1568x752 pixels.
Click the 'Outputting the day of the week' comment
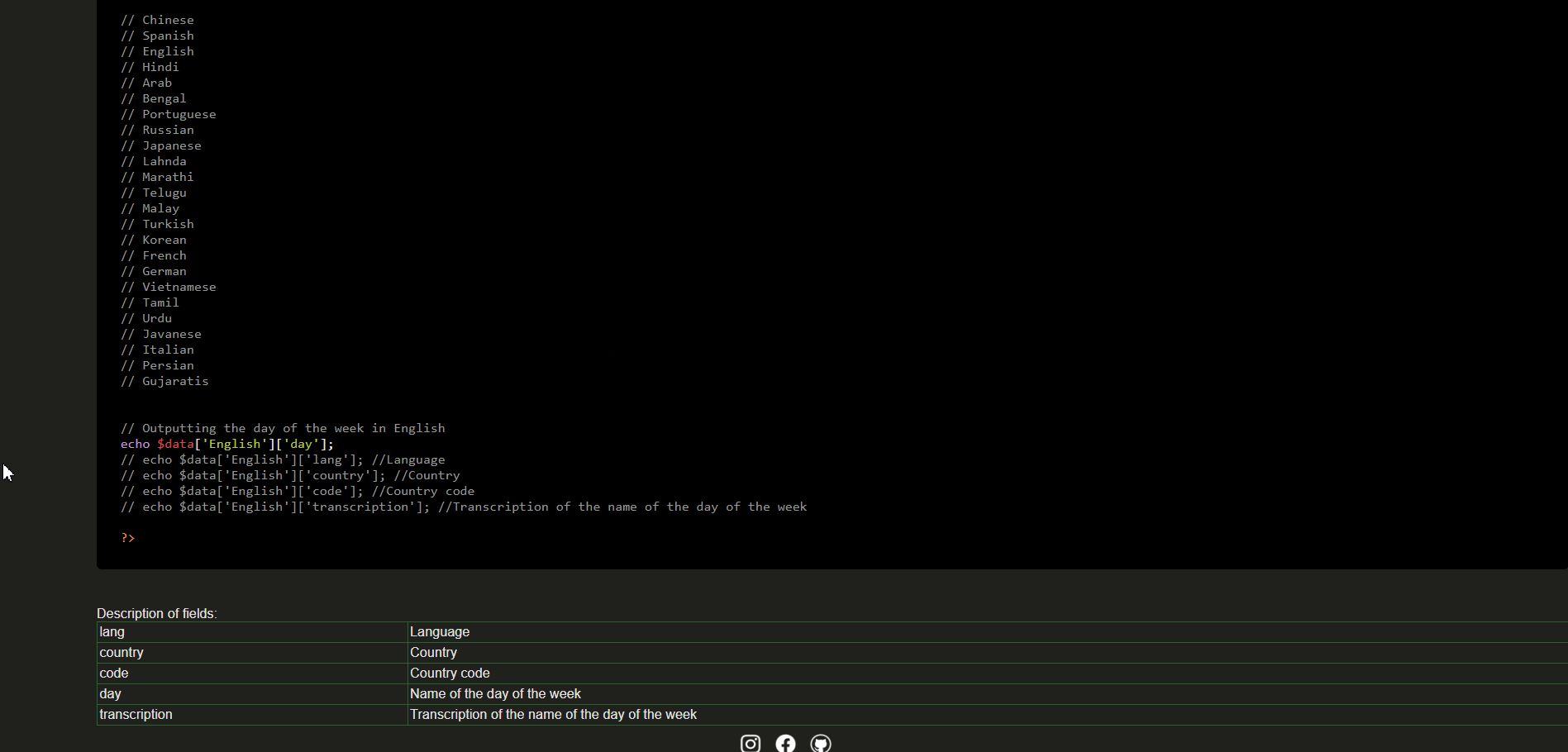coord(283,428)
